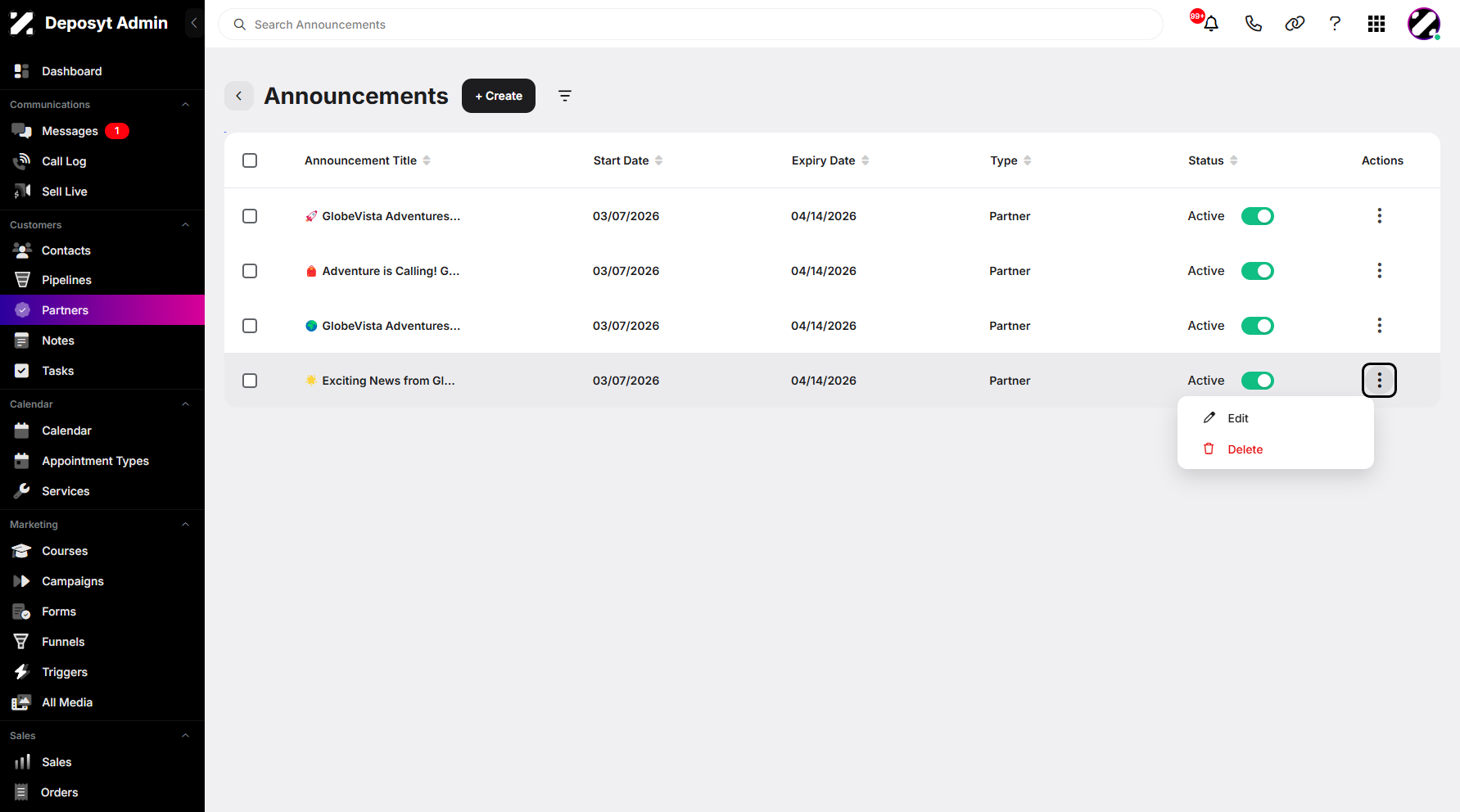Viewport: 1460px width, 812px height.
Task: Open the filter icon next to Create
Action: coord(565,96)
